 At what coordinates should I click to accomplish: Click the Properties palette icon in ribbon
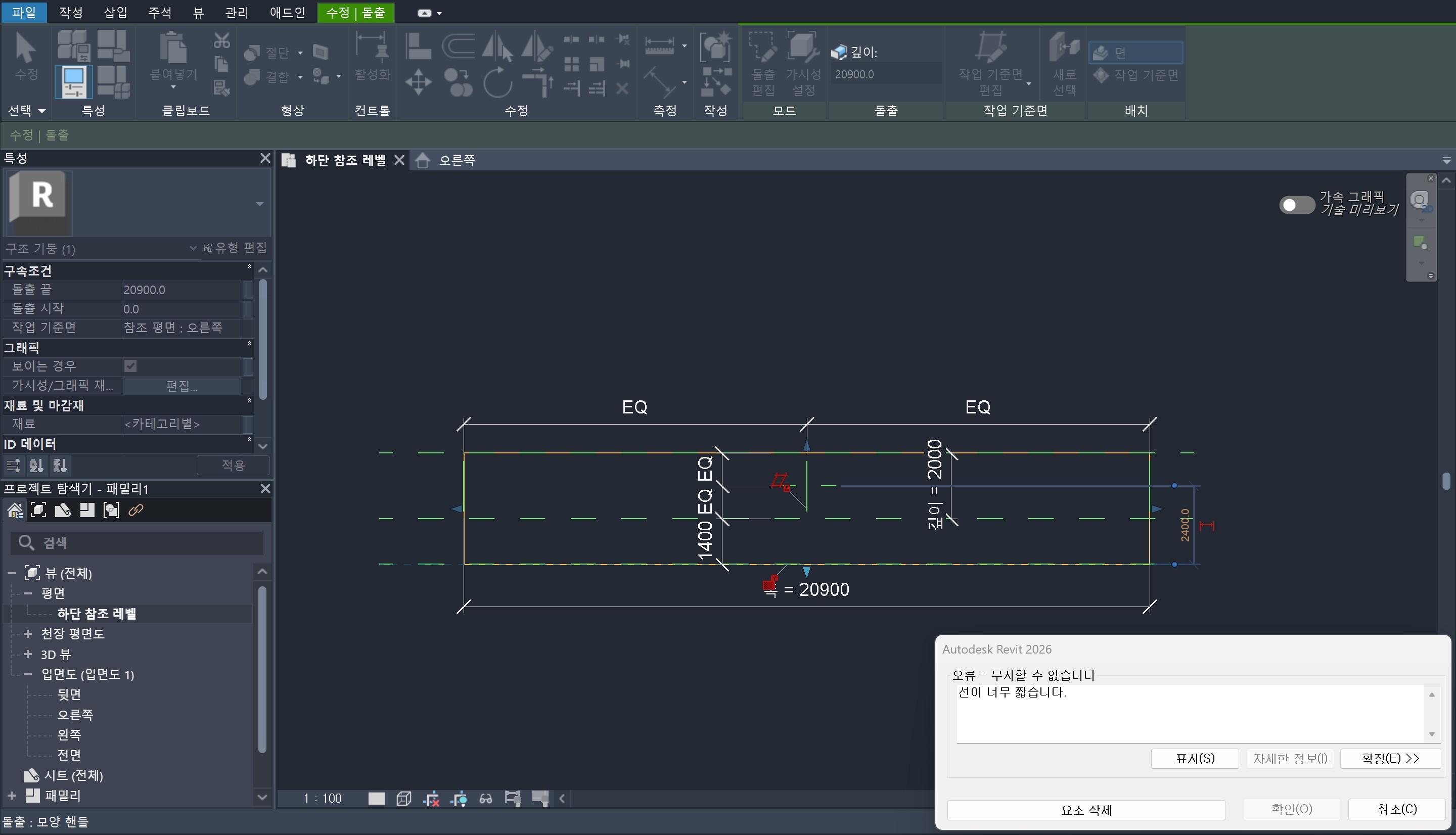[73, 81]
